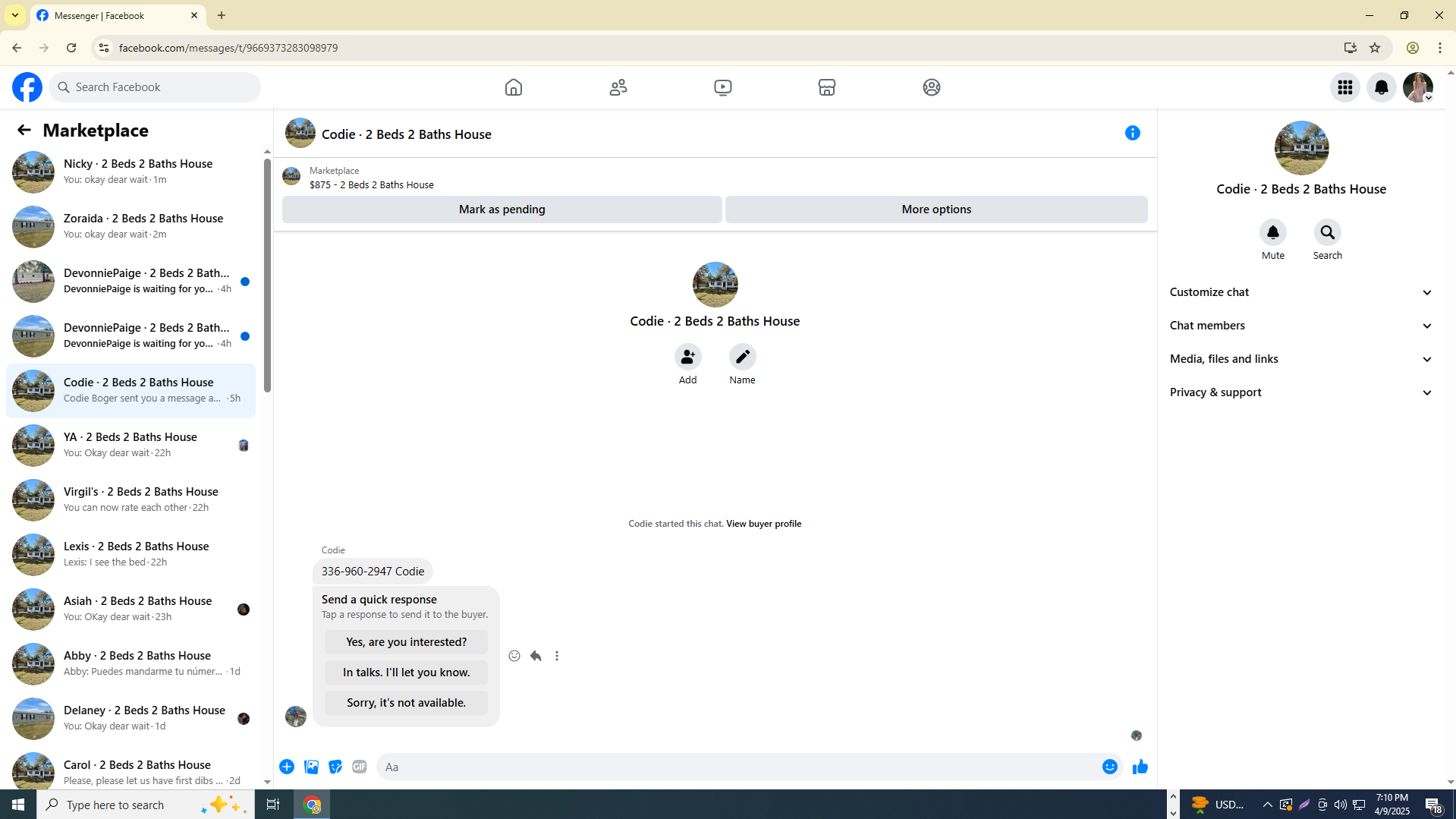The image size is (1456, 819).
Task: Open Facebook Home icon
Action: pos(514,87)
